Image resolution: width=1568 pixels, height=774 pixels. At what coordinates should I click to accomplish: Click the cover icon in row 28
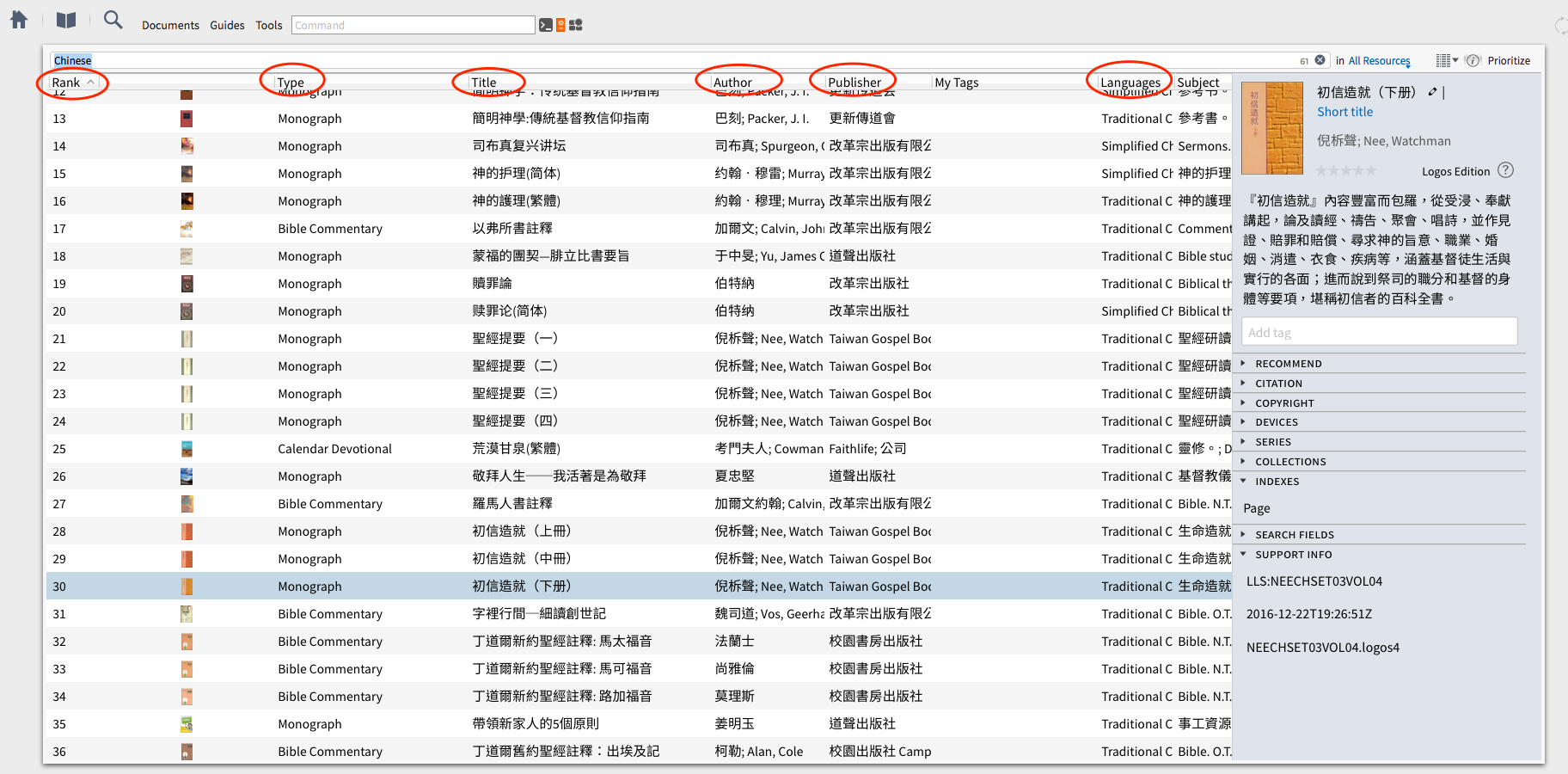pyautogui.click(x=187, y=531)
